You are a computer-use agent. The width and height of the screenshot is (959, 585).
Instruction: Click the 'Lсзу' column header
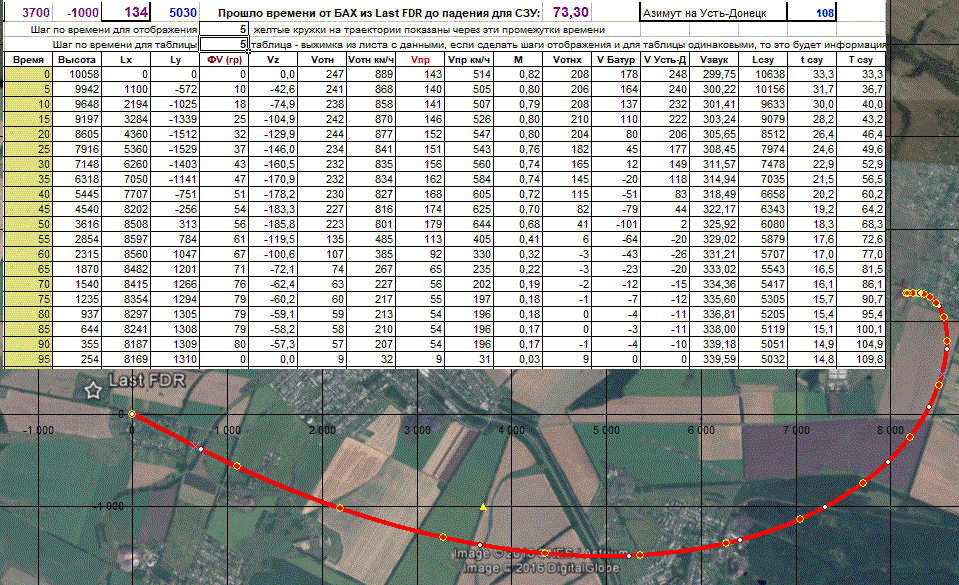point(762,59)
